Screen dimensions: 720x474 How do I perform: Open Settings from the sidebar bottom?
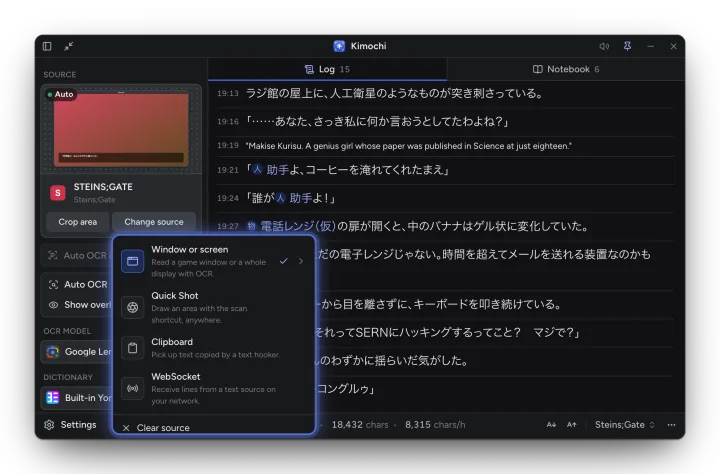(x=70, y=425)
